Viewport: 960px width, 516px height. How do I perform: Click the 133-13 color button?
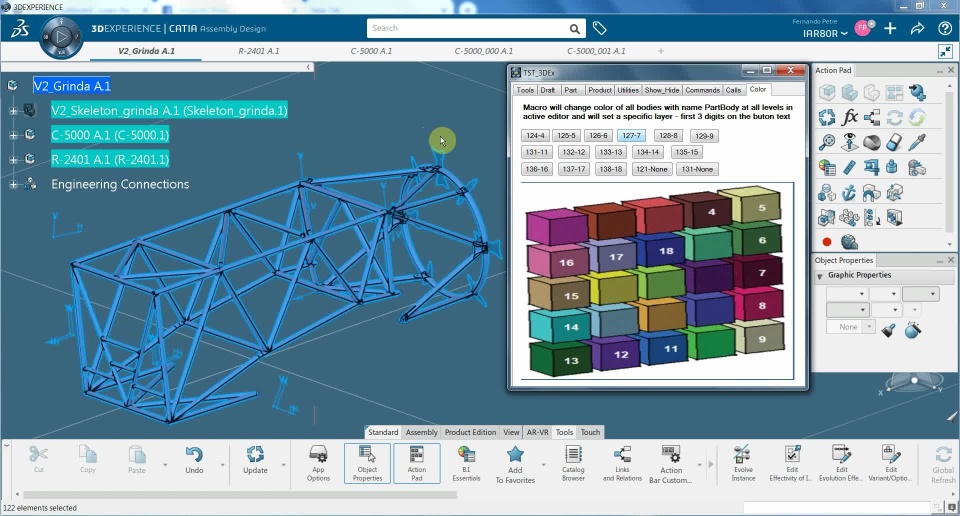[x=610, y=152]
